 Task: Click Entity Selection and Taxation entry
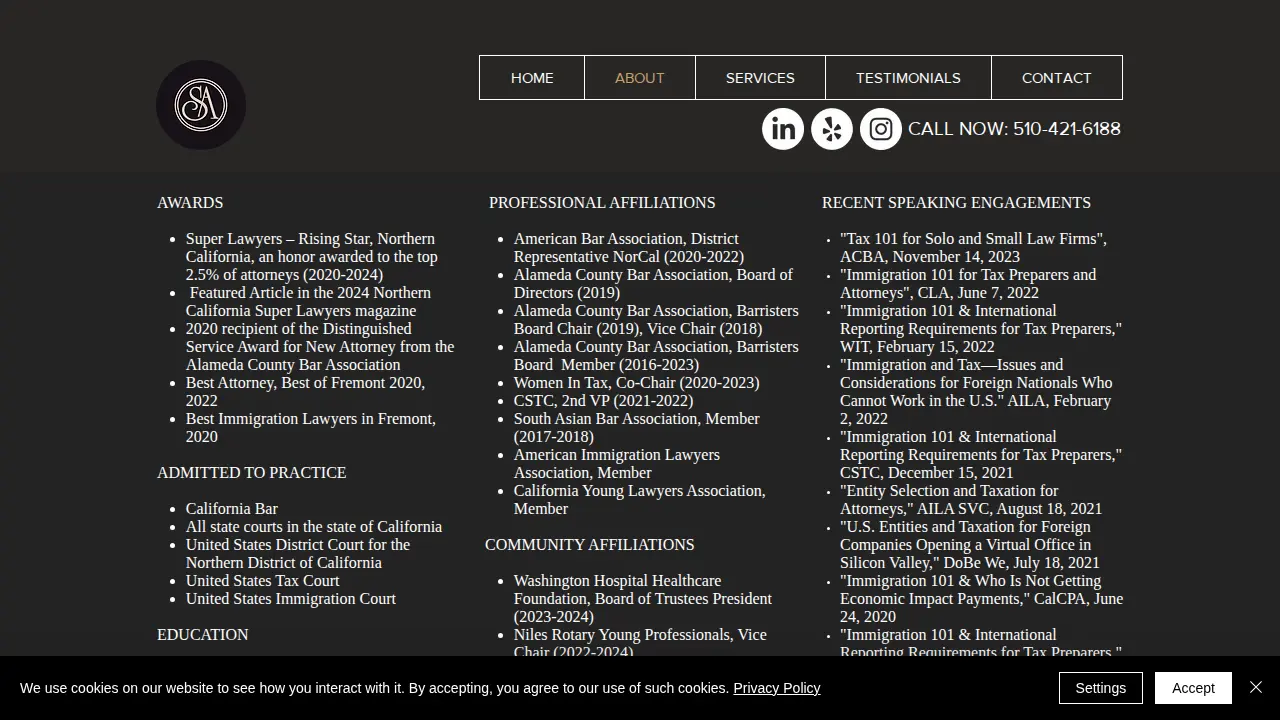pyautogui.click(x=971, y=500)
